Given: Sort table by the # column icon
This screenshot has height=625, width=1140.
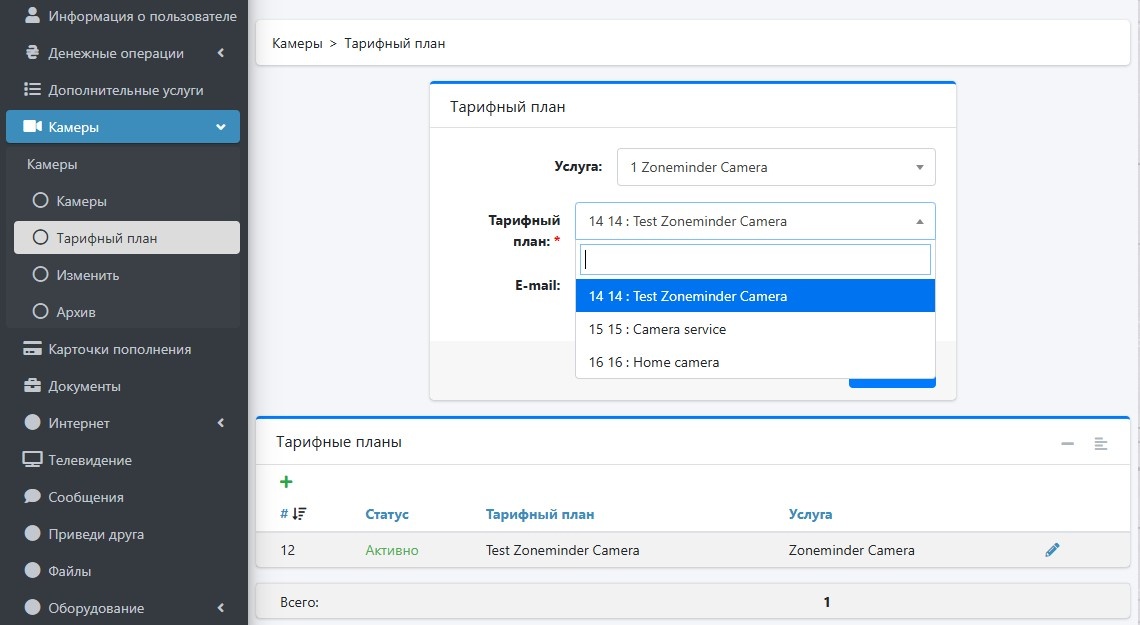Looking at the screenshot, I should click(299, 514).
